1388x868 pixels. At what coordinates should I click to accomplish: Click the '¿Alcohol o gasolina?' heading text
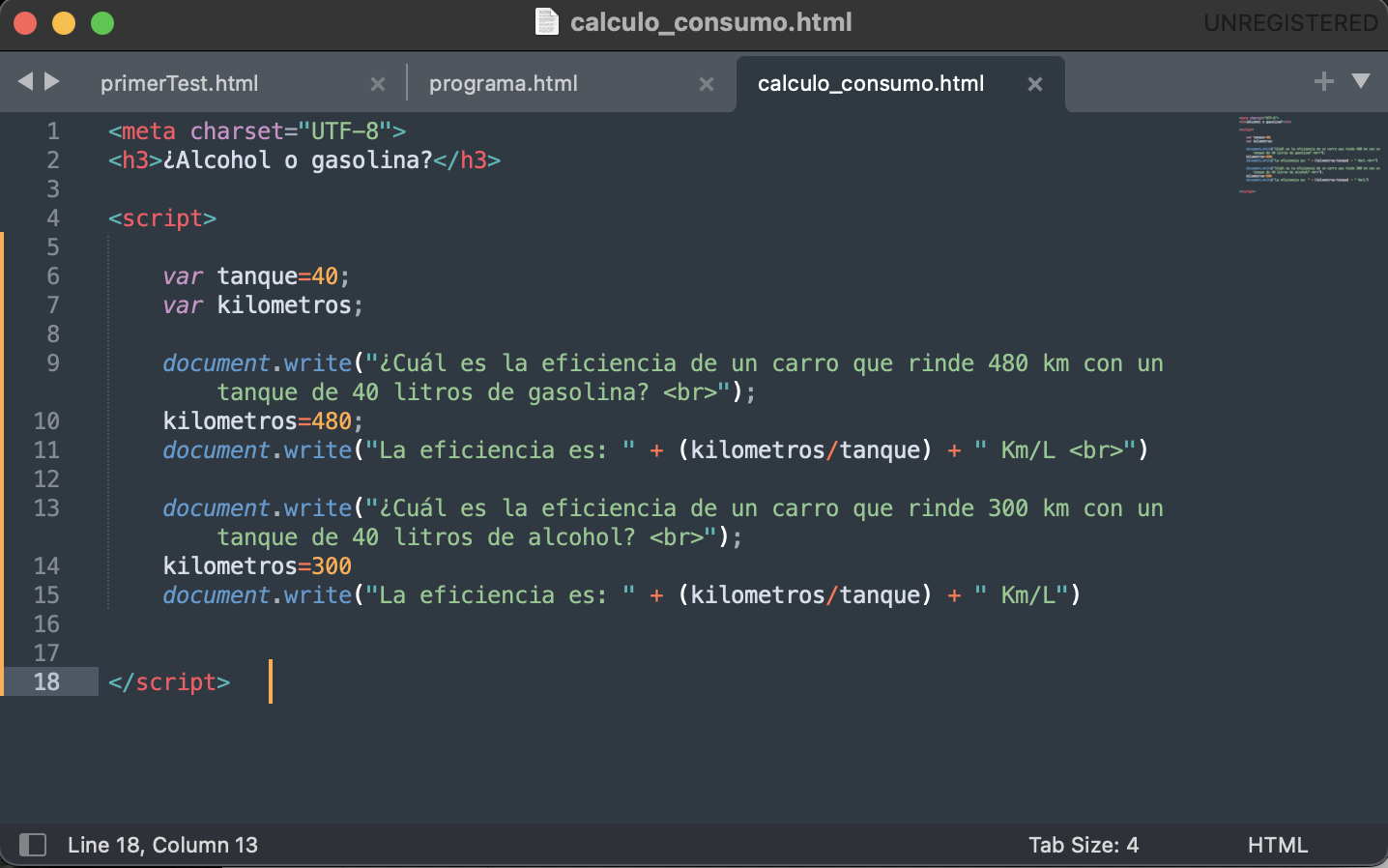pos(298,160)
